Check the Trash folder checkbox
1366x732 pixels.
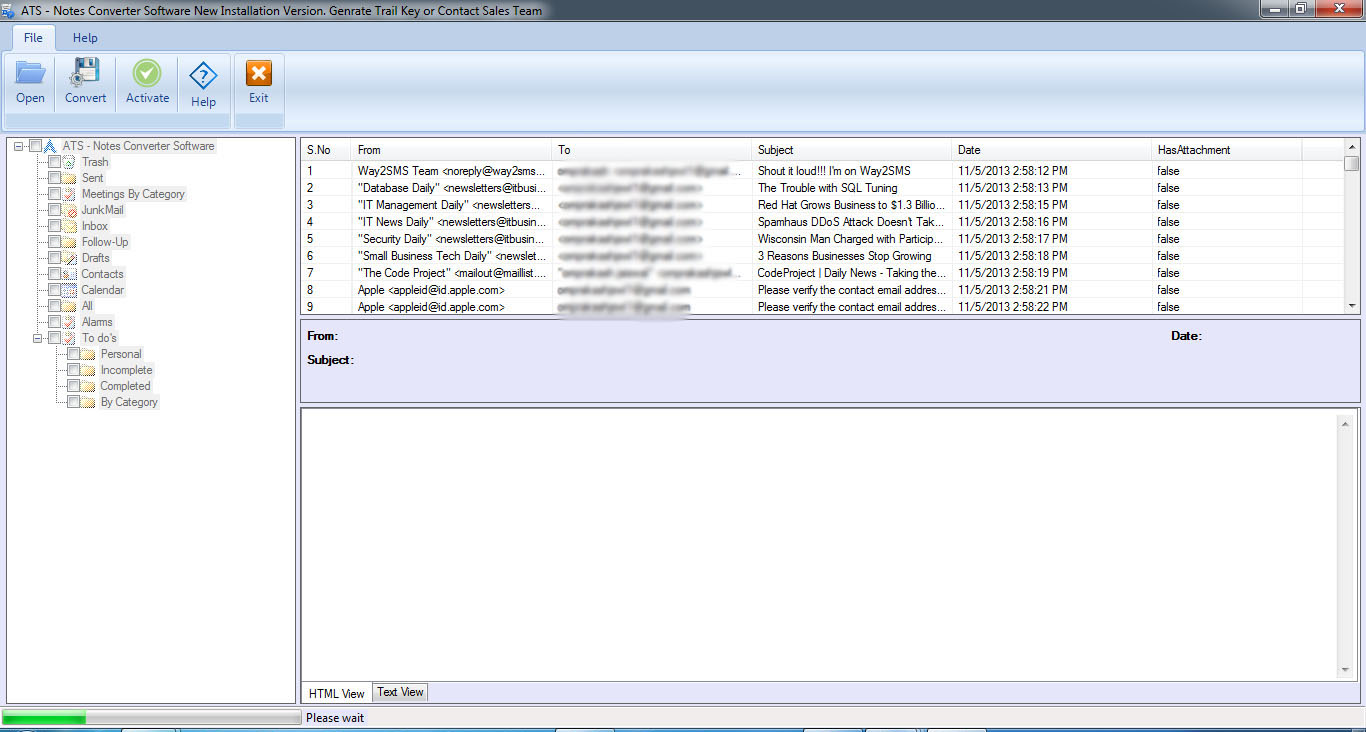pyautogui.click(x=56, y=161)
